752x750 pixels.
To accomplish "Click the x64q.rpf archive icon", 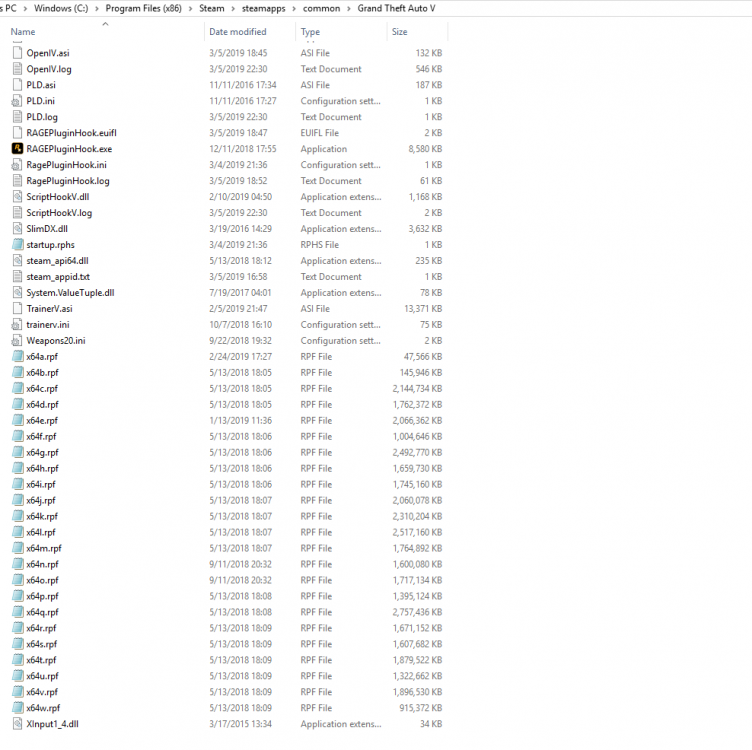I will coord(17,612).
